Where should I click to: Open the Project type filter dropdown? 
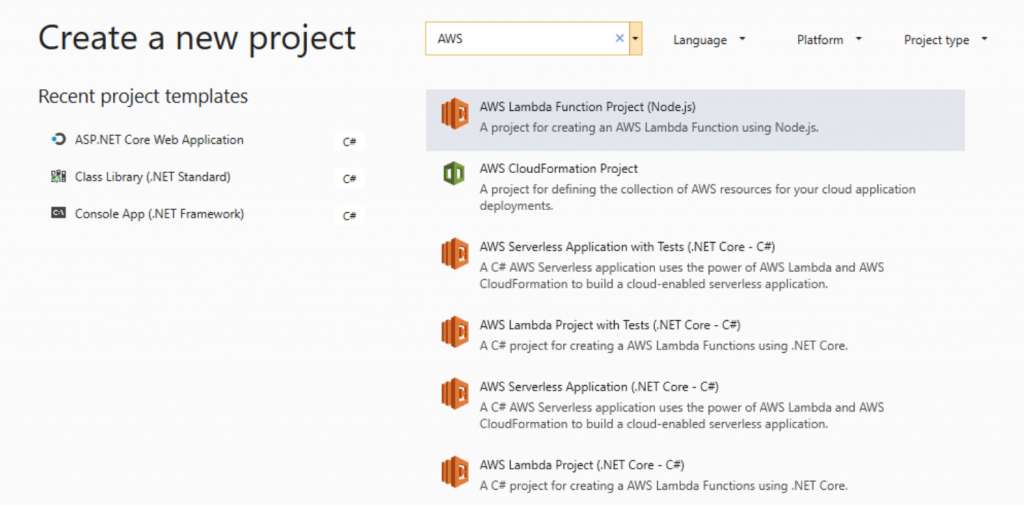(945, 40)
